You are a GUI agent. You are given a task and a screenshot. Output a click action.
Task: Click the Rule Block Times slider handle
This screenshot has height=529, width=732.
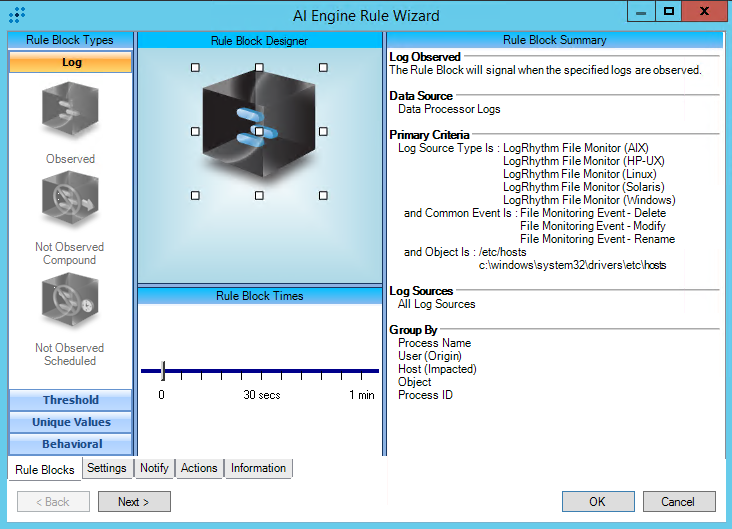(163, 371)
